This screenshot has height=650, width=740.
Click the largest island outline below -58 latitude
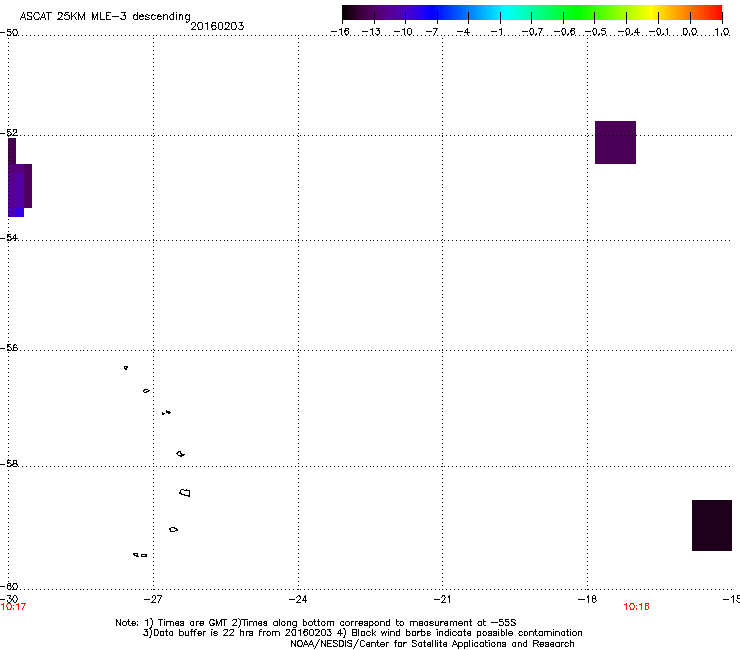[x=185, y=493]
